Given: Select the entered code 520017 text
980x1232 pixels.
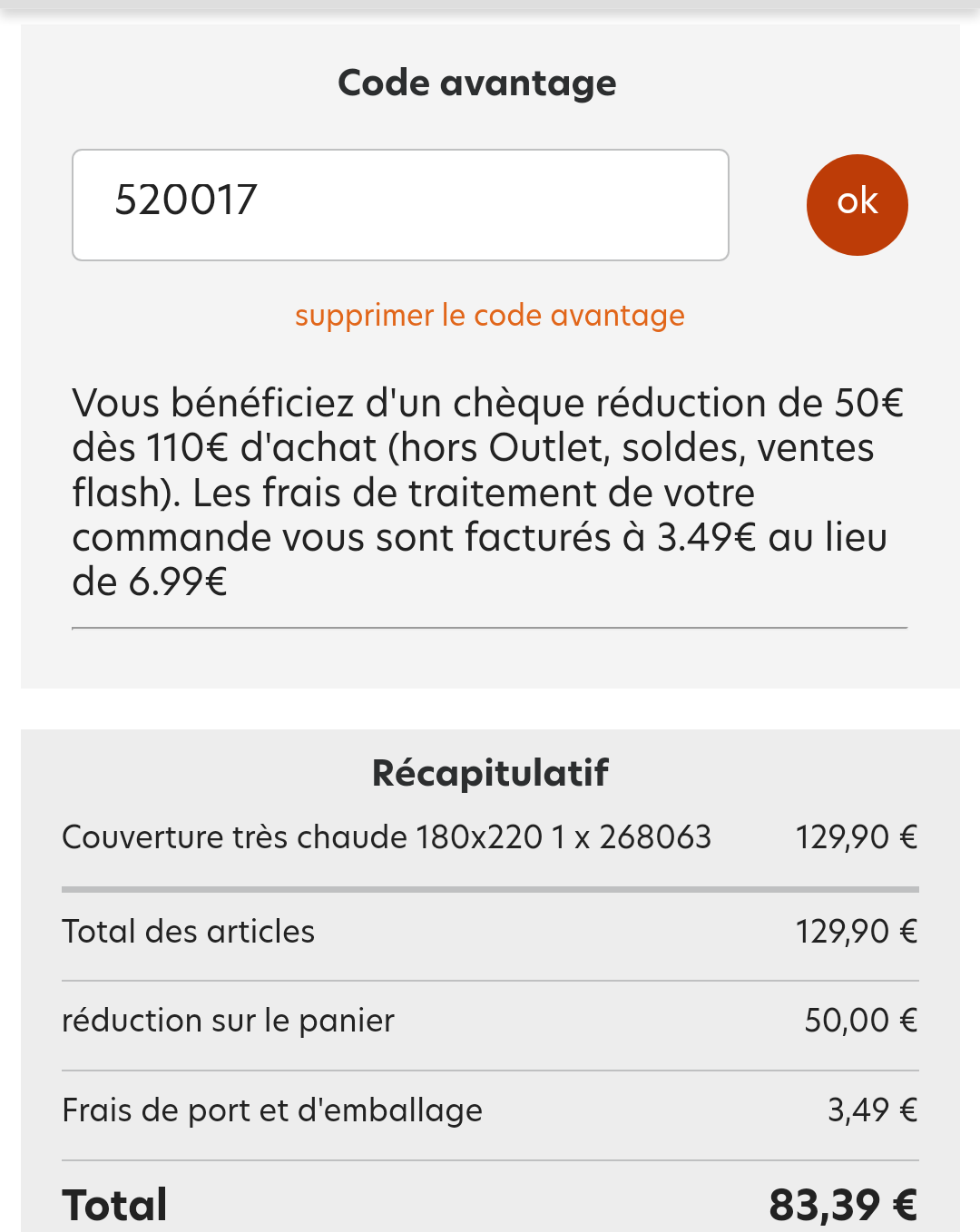Looking at the screenshot, I should click(x=186, y=200).
